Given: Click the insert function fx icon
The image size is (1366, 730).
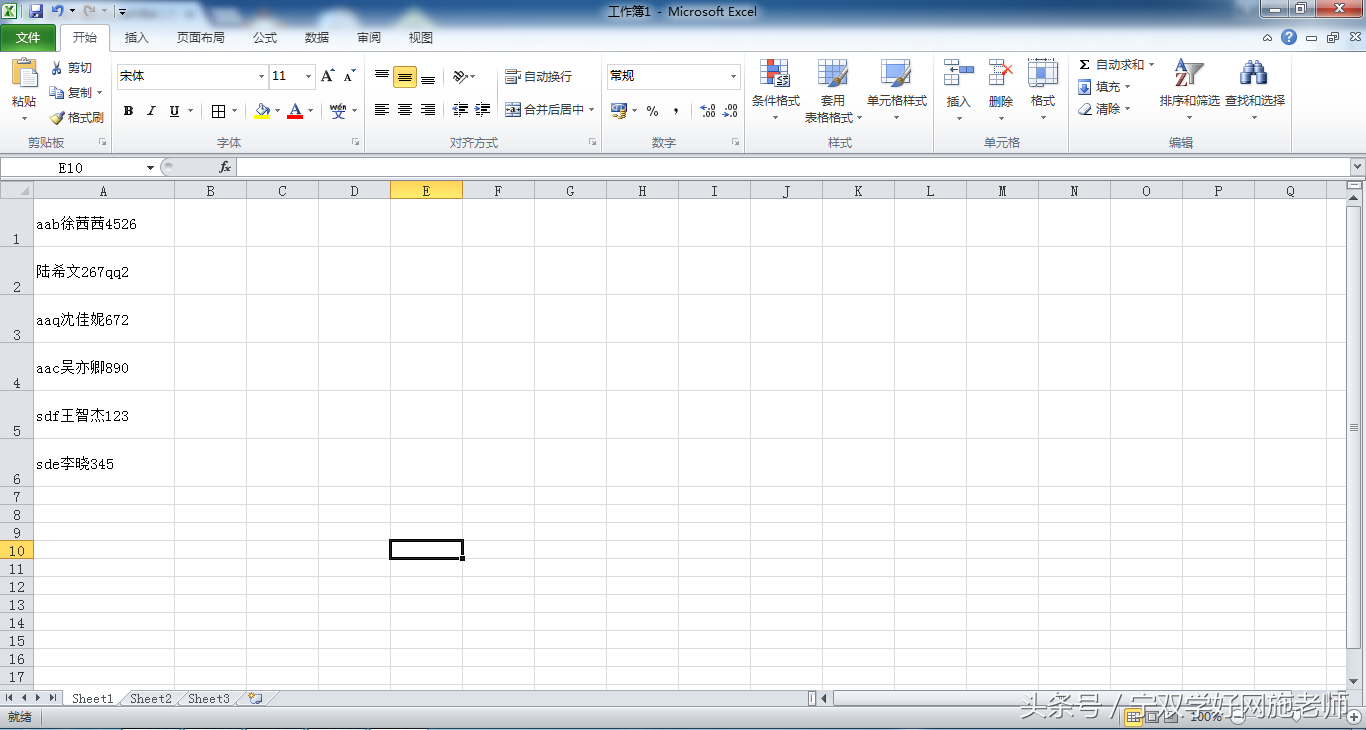Looking at the screenshot, I should point(225,167).
